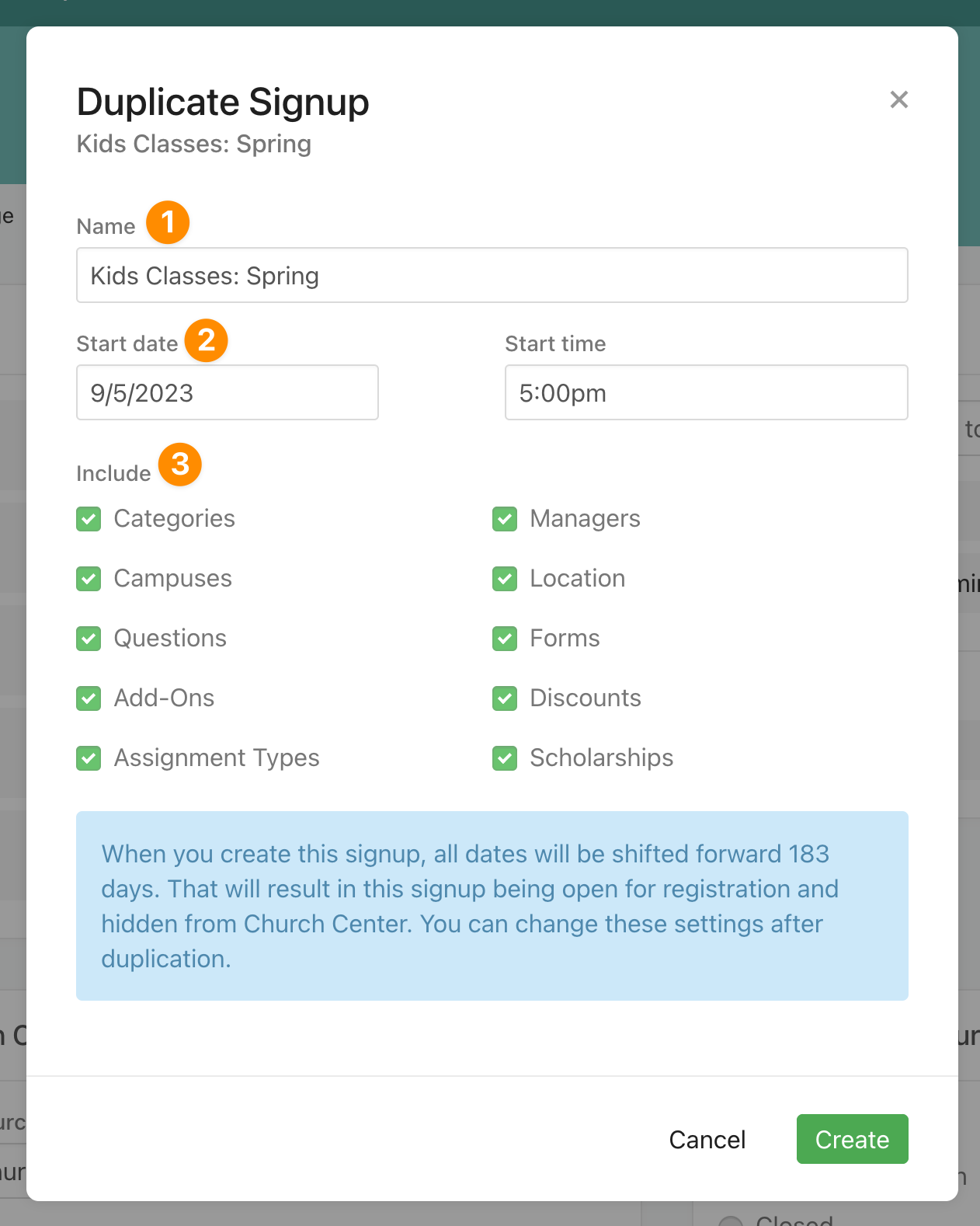Uncheck the Campuses checkbox
Viewport: 980px width, 1226px height.
pyautogui.click(x=89, y=579)
